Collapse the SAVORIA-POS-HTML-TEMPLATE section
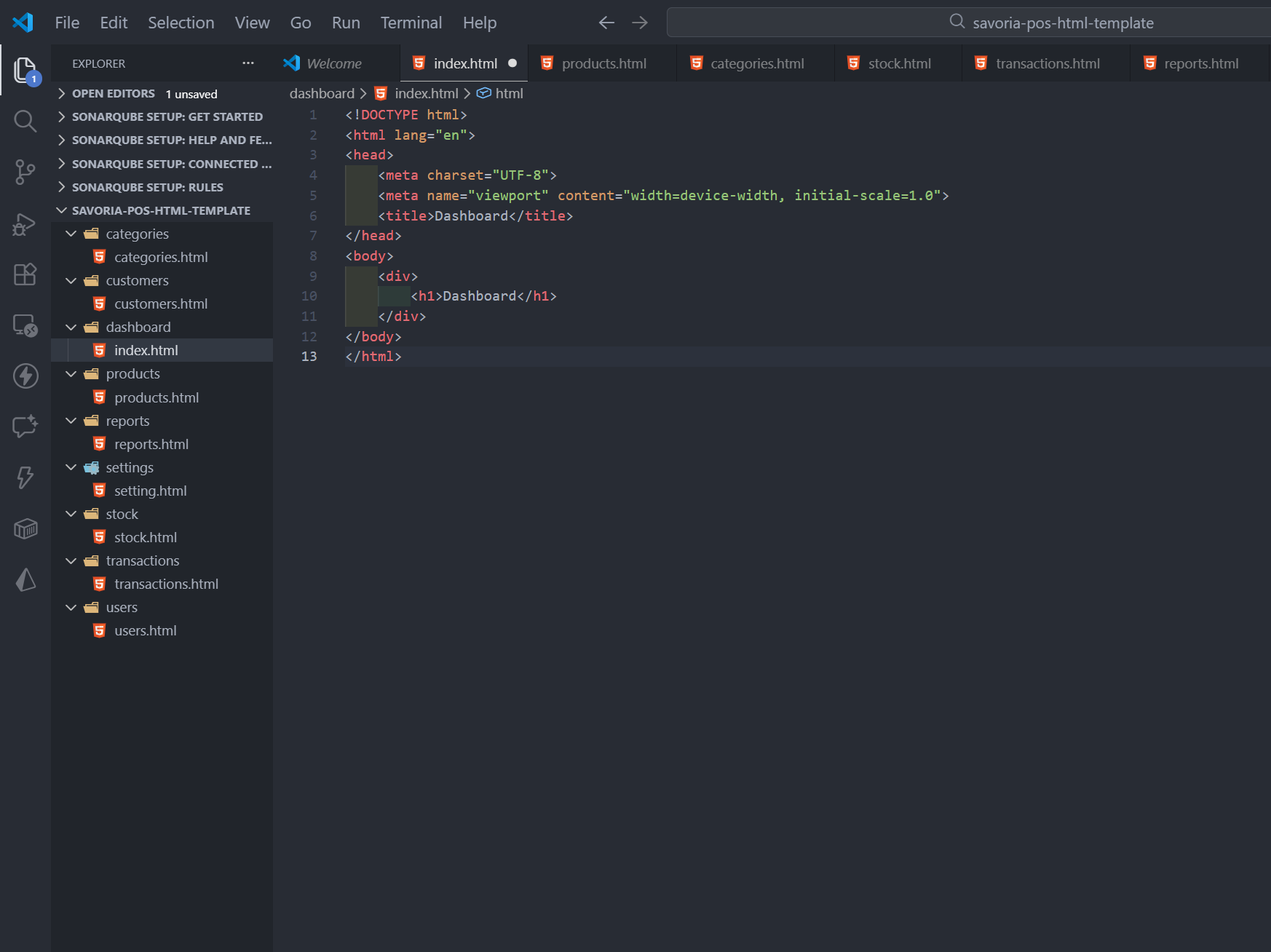This screenshot has width=1271, height=952. coord(62,210)
